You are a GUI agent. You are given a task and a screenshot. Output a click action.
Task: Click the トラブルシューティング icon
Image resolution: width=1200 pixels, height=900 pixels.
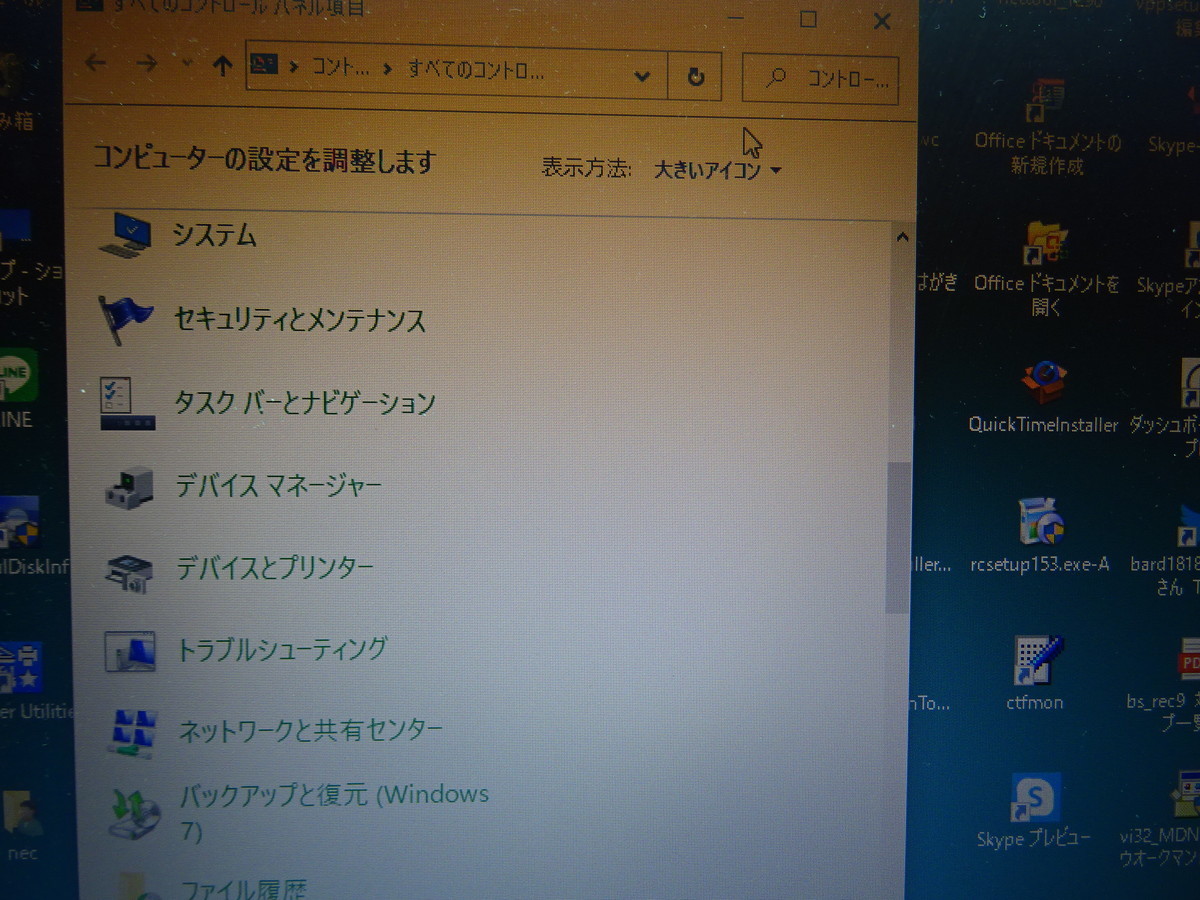tap(130, 650)
